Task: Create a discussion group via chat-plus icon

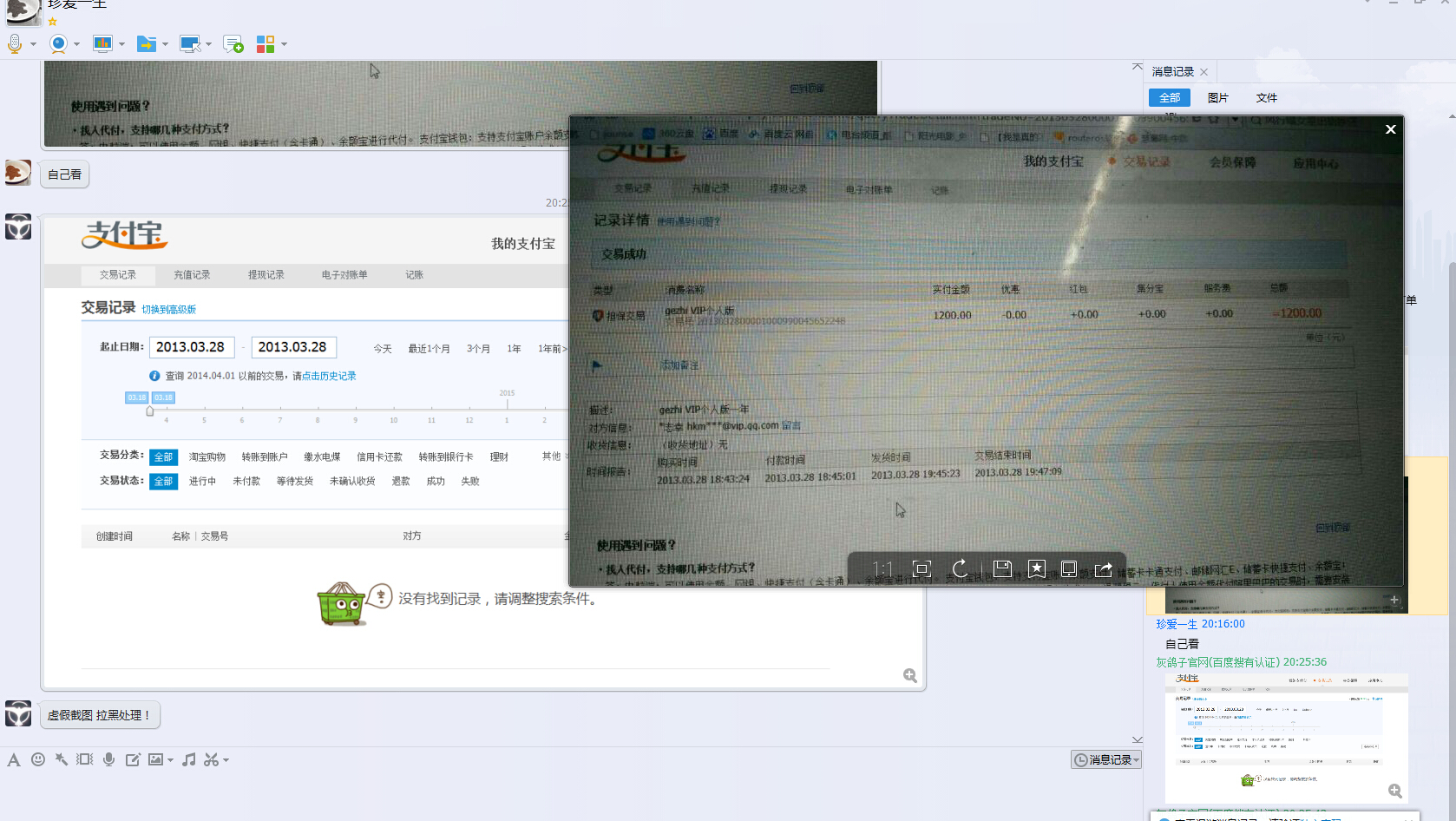Action: click(233, 43)
